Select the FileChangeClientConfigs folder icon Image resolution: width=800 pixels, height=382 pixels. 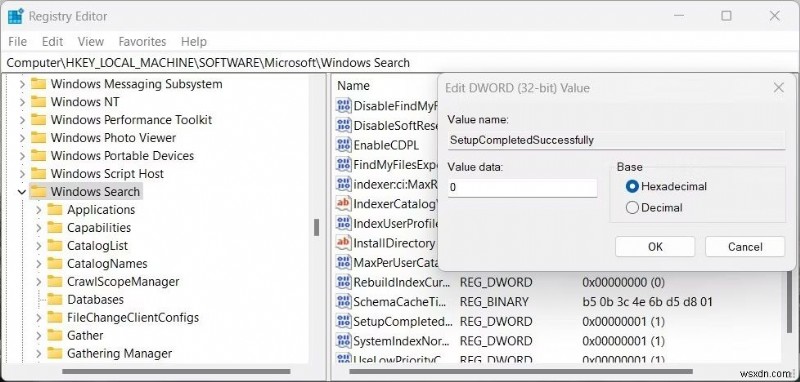[x=55, y=317]
